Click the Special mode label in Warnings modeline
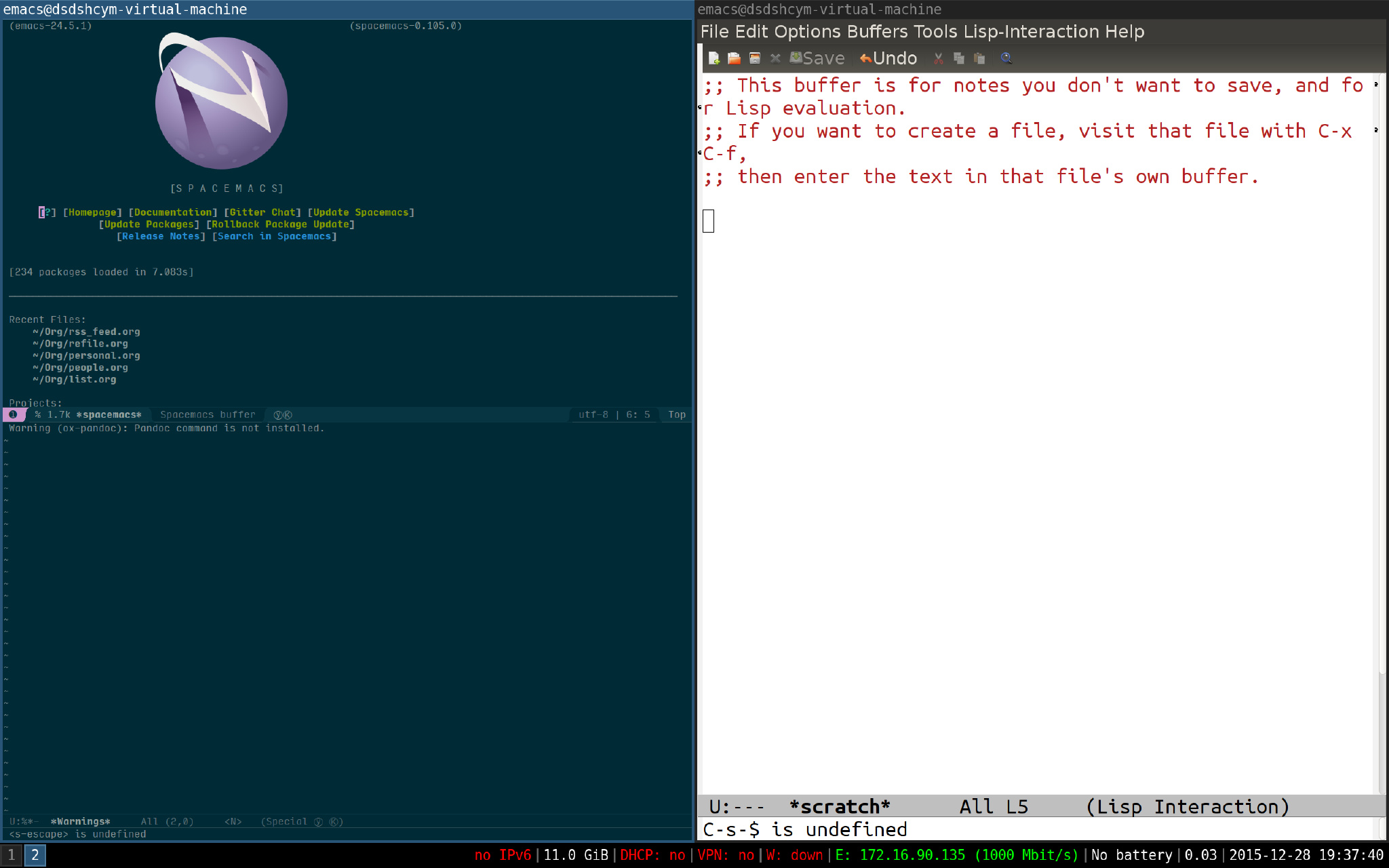 click(302, 821)
